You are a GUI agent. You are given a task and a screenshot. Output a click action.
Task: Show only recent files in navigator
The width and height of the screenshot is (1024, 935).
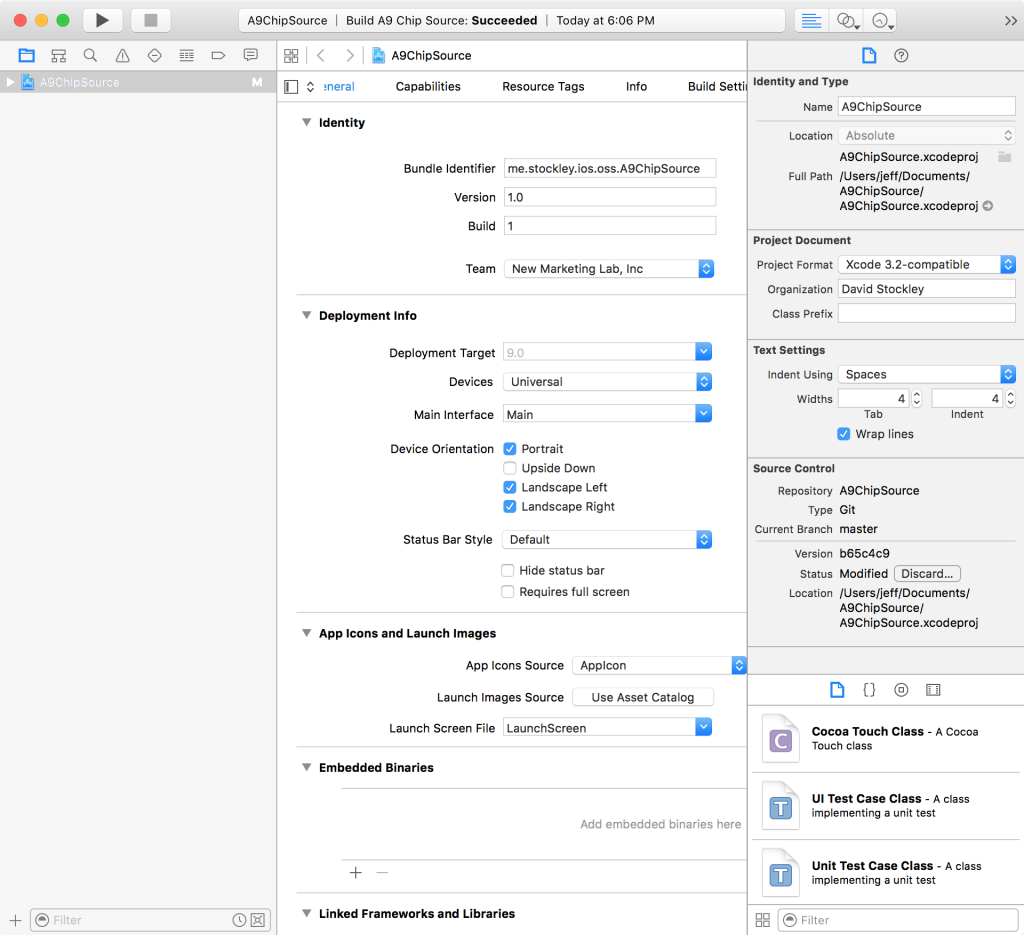click(x=240, y=920)
